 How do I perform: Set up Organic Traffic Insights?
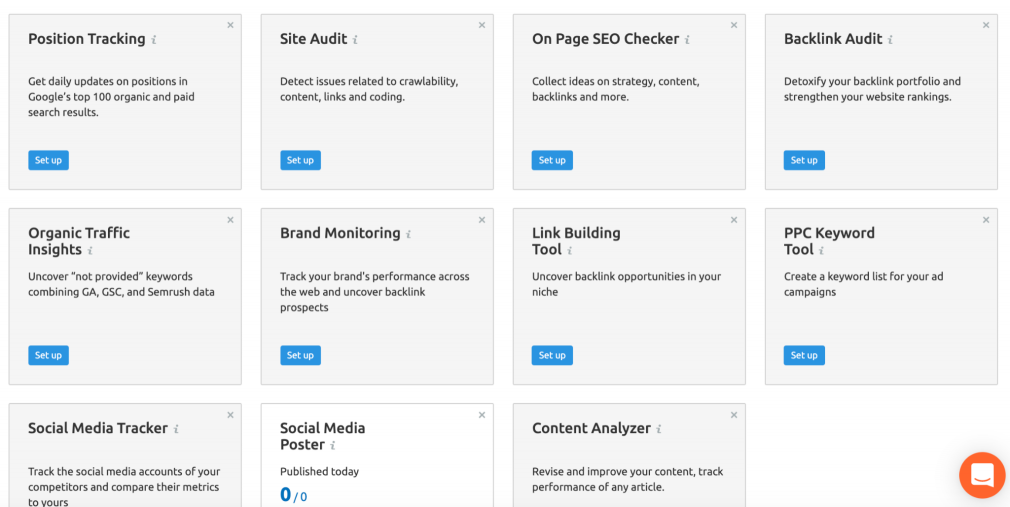[x=48, y=355]
